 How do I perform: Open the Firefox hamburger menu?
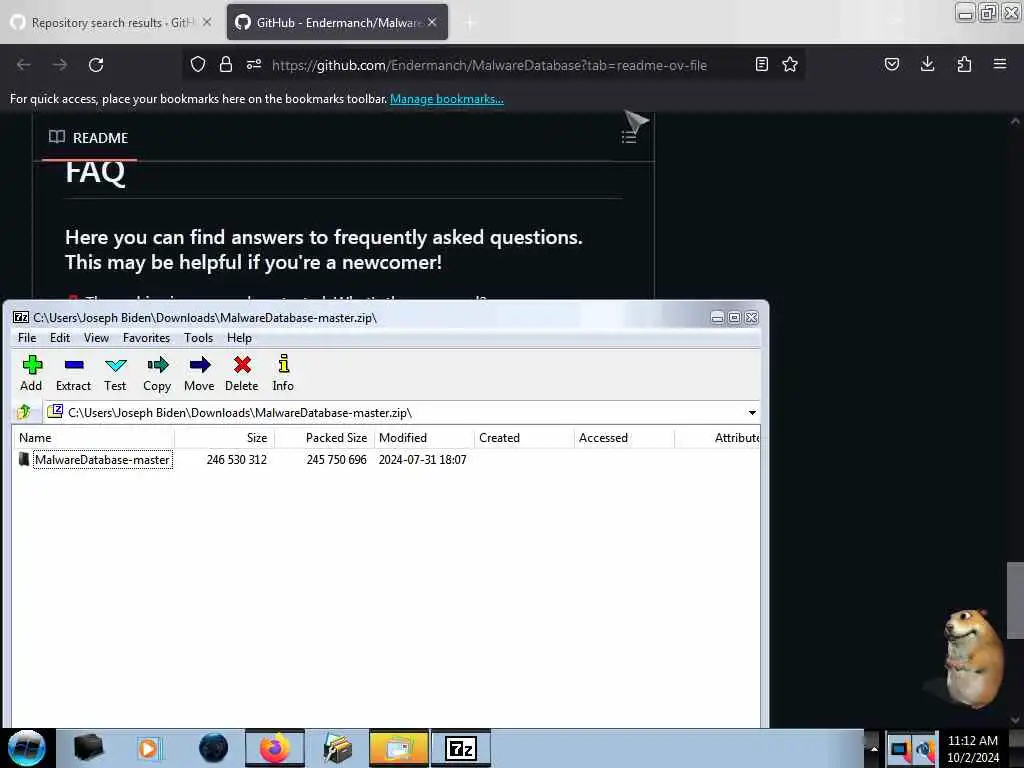[x=1000, y=64]
